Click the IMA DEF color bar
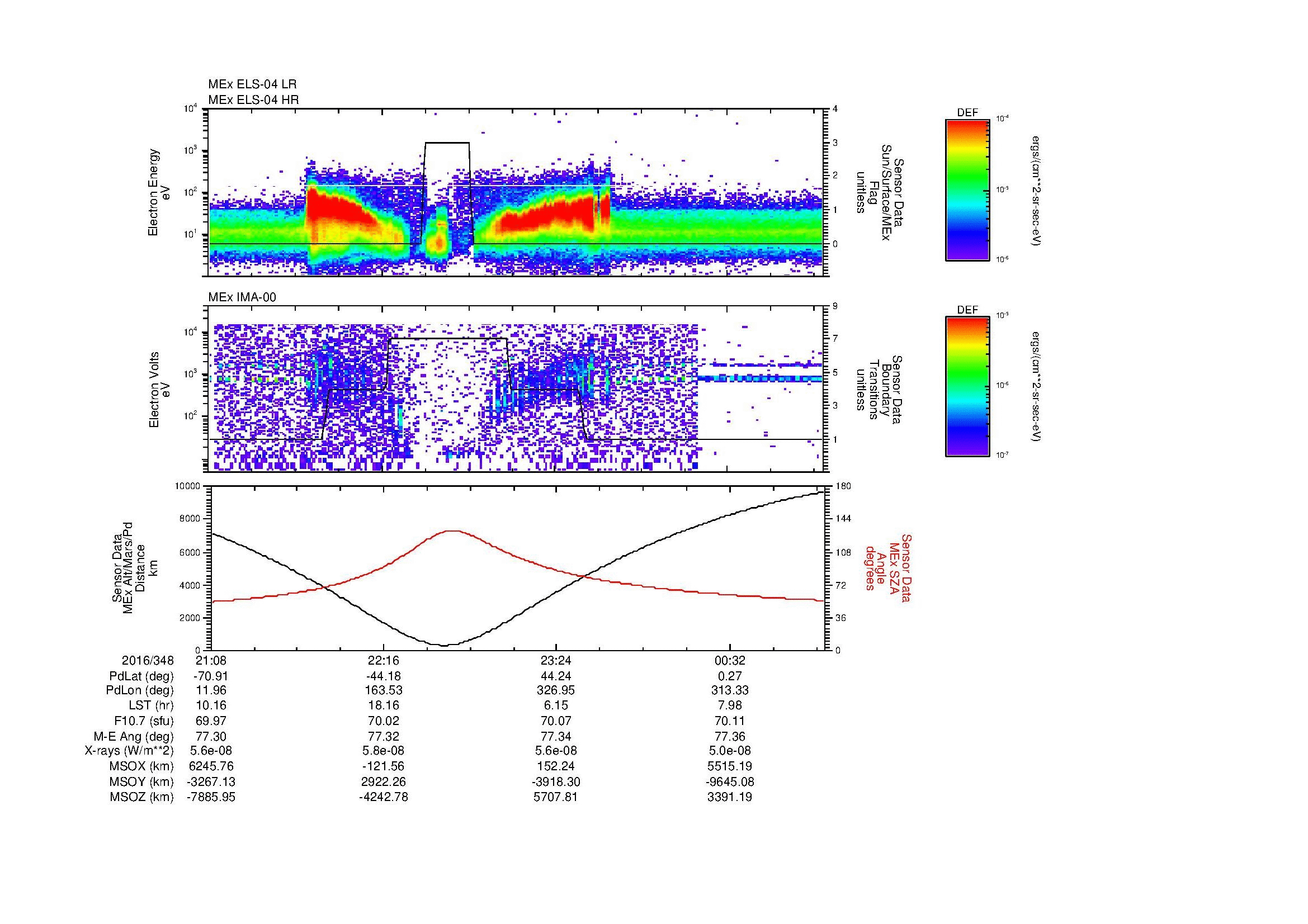Image resolution: width=1308 pixels, height=924 pixels. [x=967, y=387]
